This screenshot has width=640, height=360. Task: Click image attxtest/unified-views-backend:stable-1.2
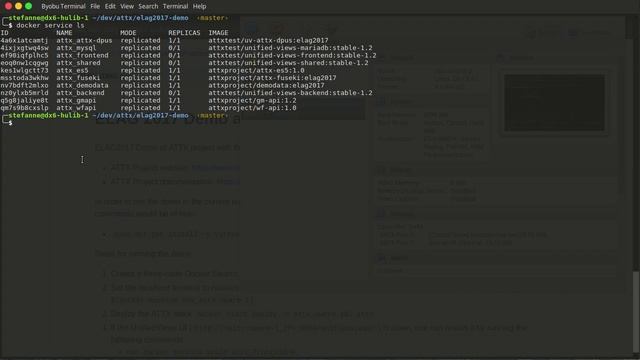point(290,93)
